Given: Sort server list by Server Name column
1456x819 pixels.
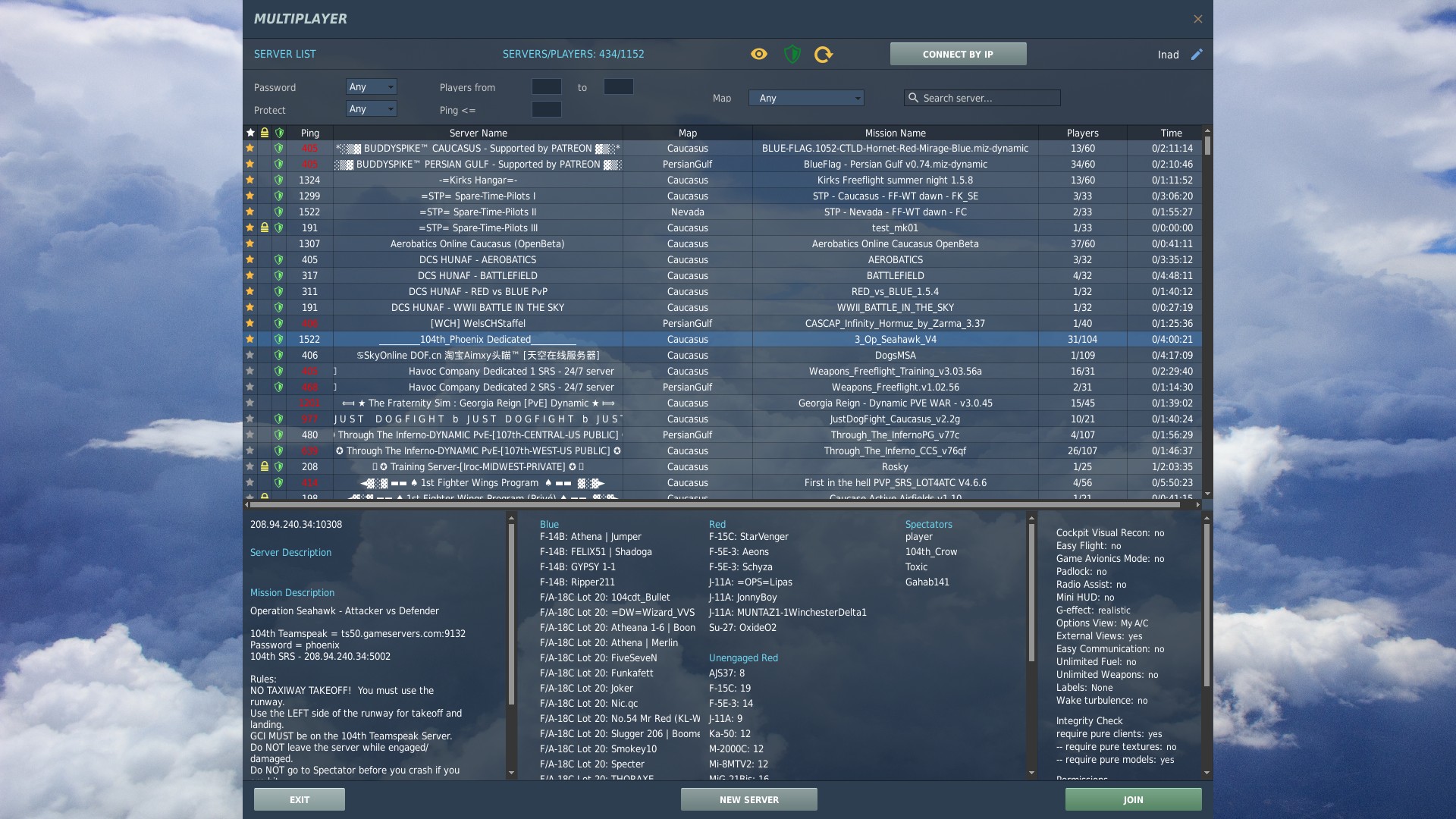Looking at the screenshot, I should point(478,133).
